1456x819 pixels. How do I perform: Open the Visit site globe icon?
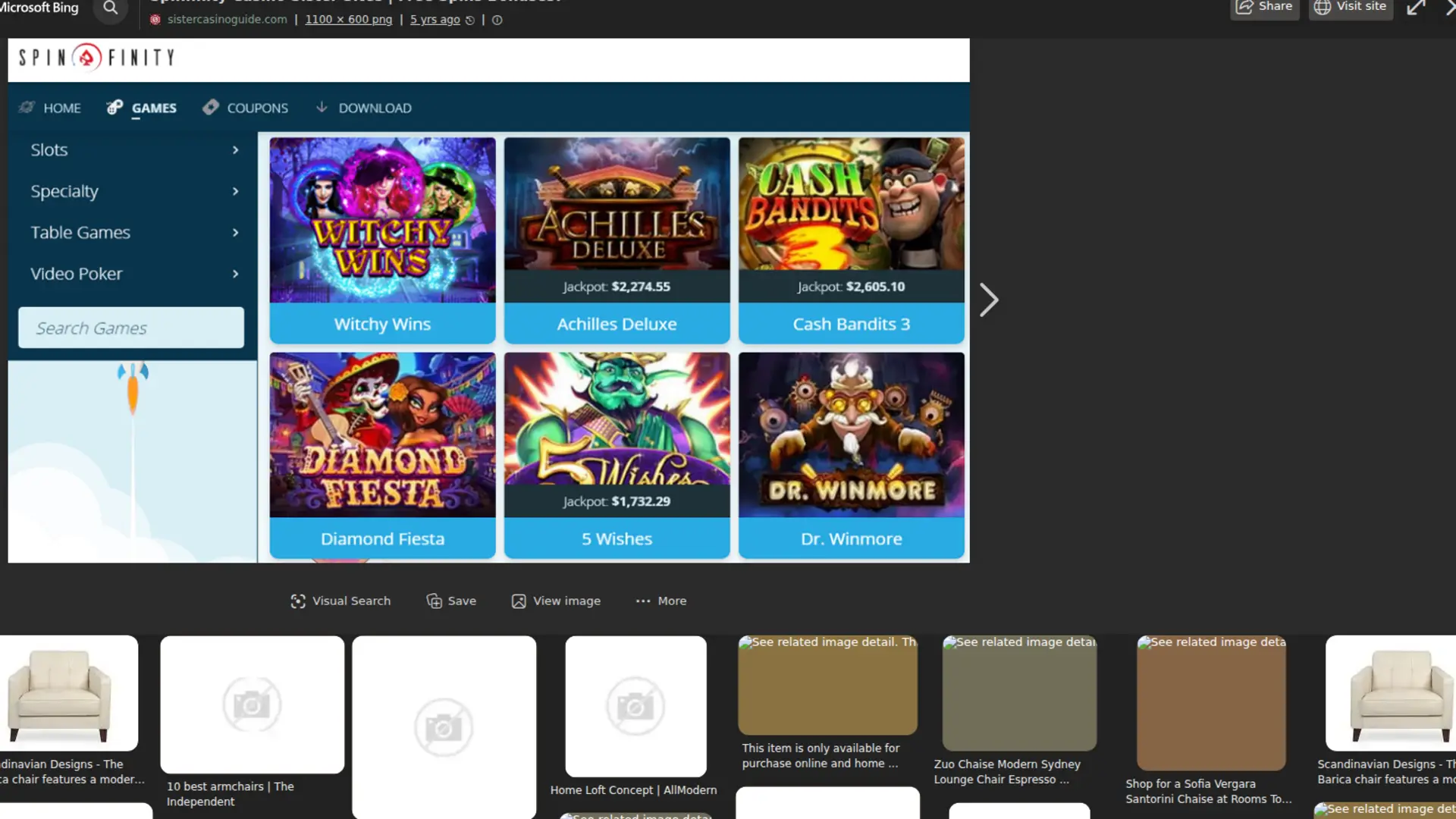(1323, 7)
